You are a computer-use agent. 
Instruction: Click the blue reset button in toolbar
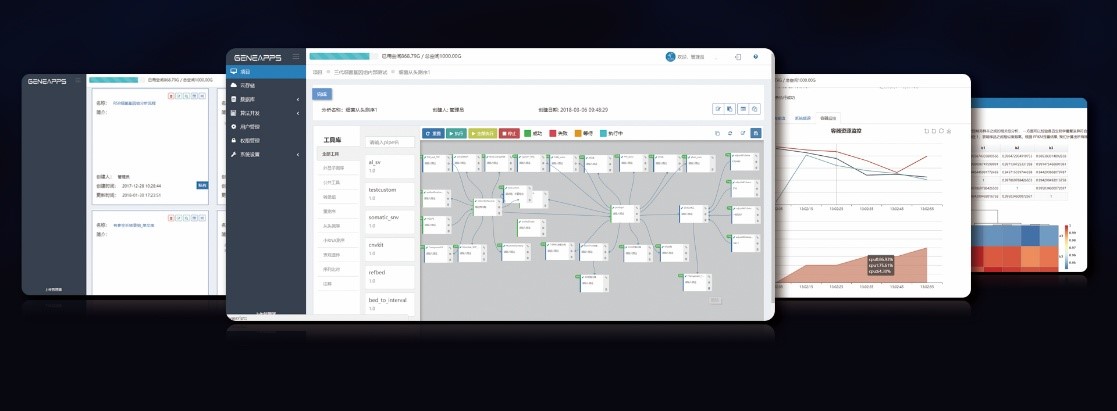(x=432, y=132)
